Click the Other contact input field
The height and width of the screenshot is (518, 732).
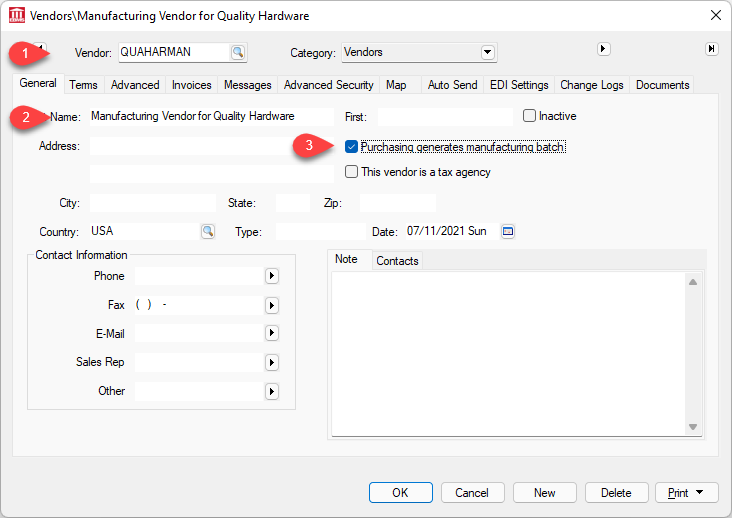point(199,391)
